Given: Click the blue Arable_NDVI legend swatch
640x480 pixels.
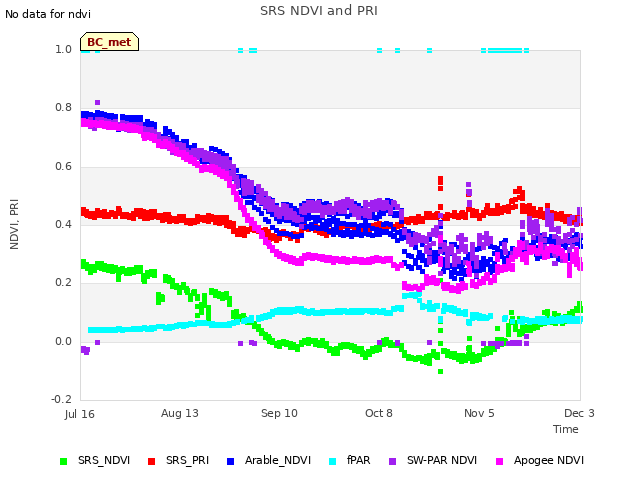Looking at the screenshot, I should 230,461.
